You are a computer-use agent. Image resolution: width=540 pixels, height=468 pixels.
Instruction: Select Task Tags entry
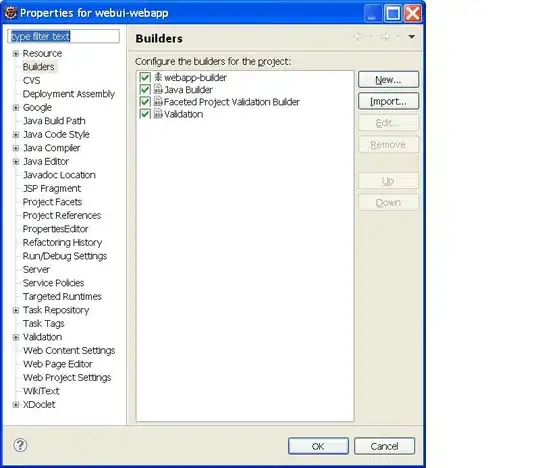(x=43, y=324)
